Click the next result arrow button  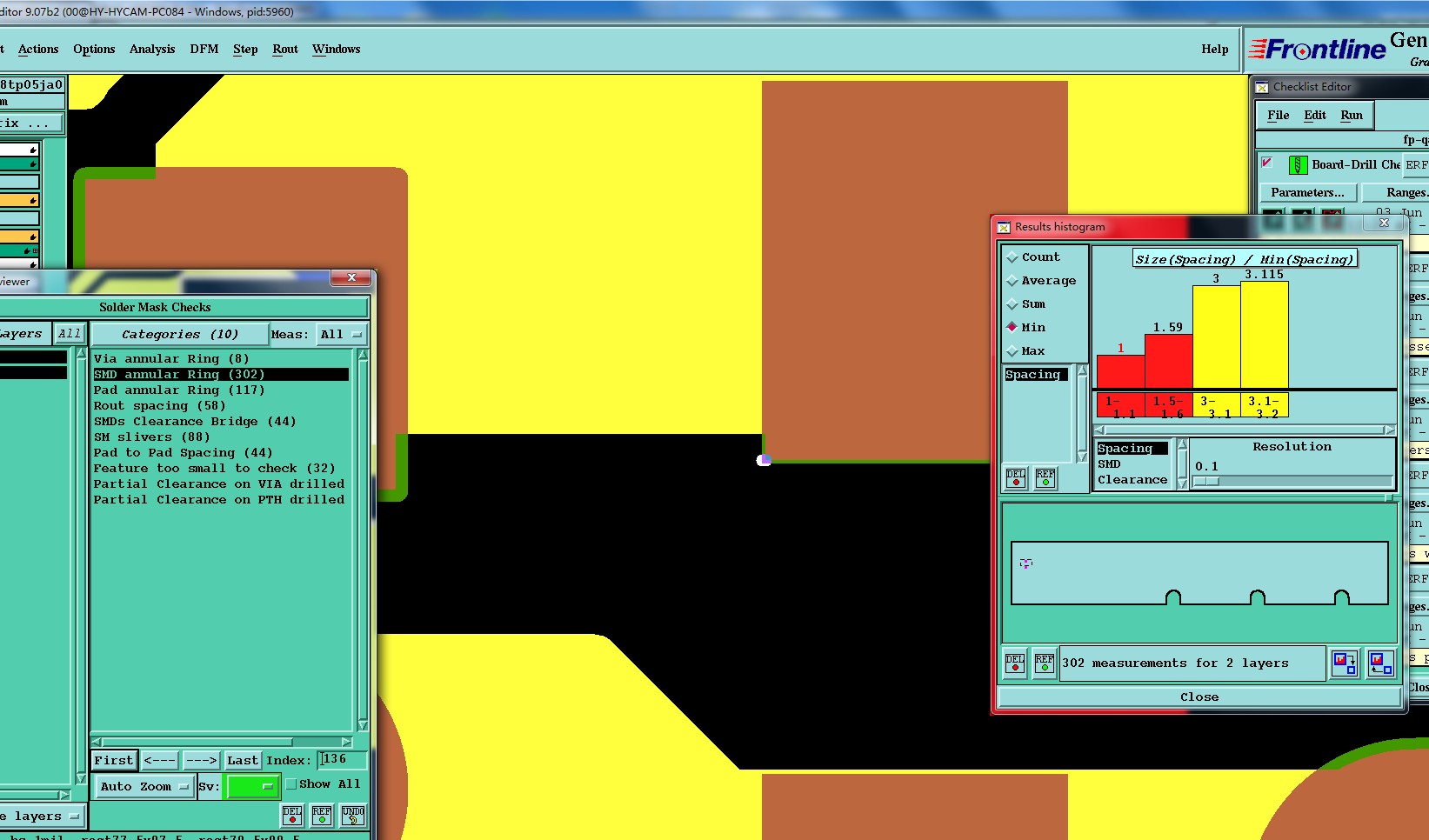point(201,761)
